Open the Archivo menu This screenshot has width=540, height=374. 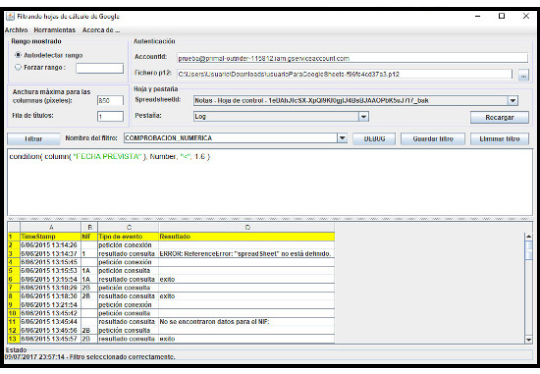[16, 30]
